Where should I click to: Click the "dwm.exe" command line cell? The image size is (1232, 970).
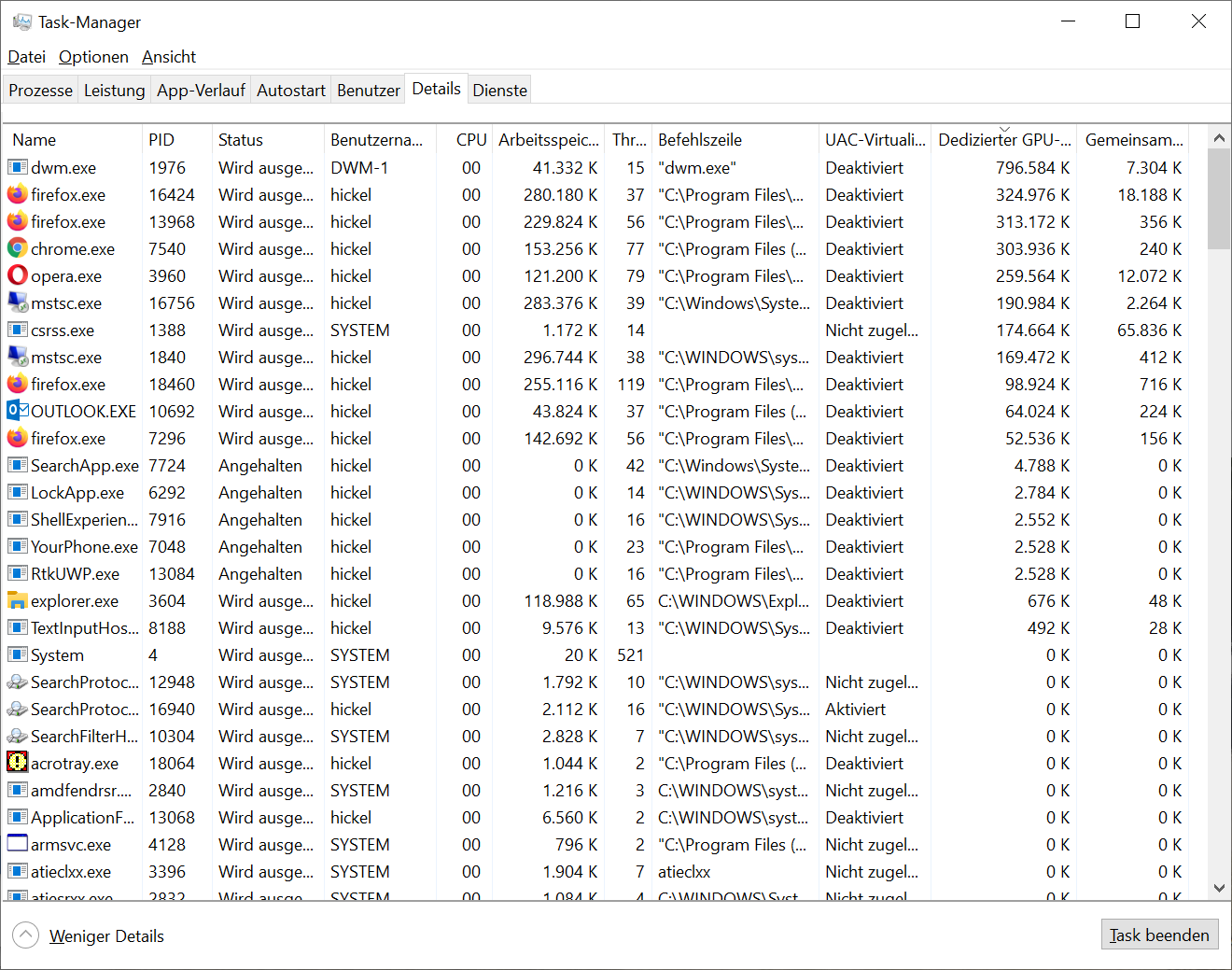point(697,168)
